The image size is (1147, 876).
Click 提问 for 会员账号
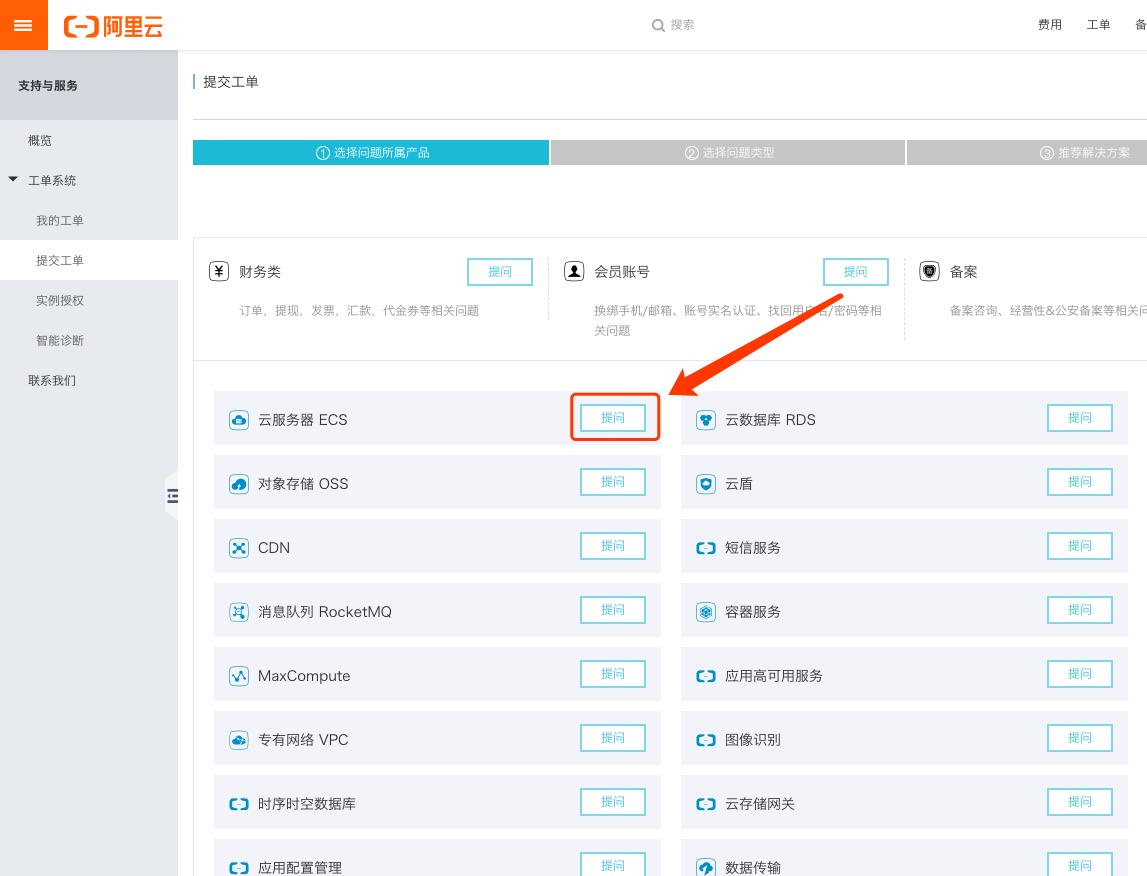coord(856,272)
